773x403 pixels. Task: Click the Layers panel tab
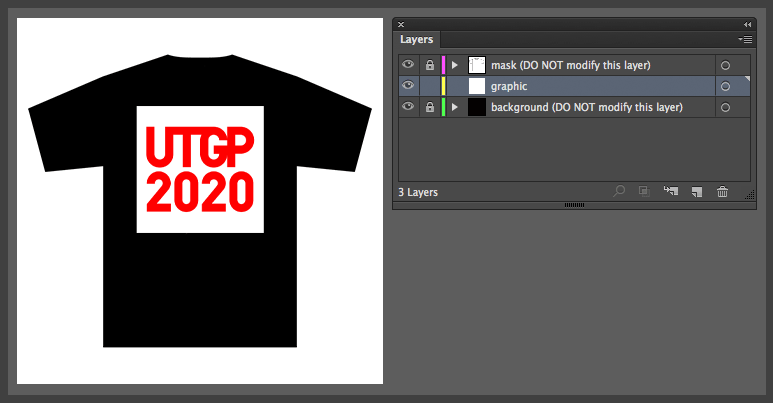417,39
